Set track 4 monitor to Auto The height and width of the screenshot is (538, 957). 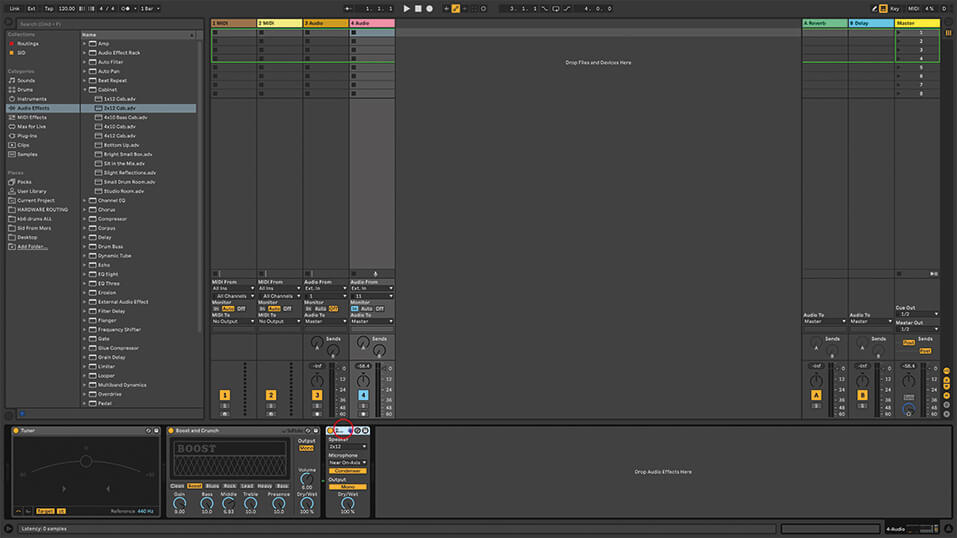coord(366,309)
